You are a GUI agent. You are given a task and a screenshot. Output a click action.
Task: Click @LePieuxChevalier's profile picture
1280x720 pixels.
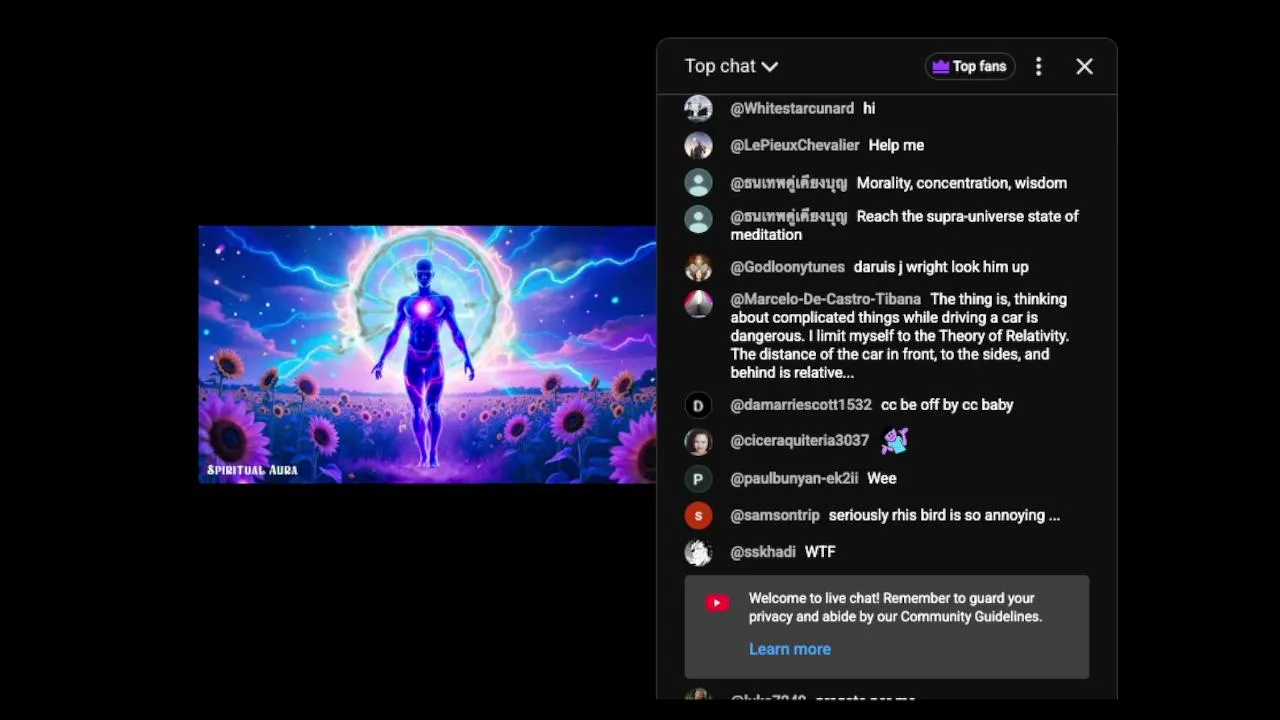[698, 145]
